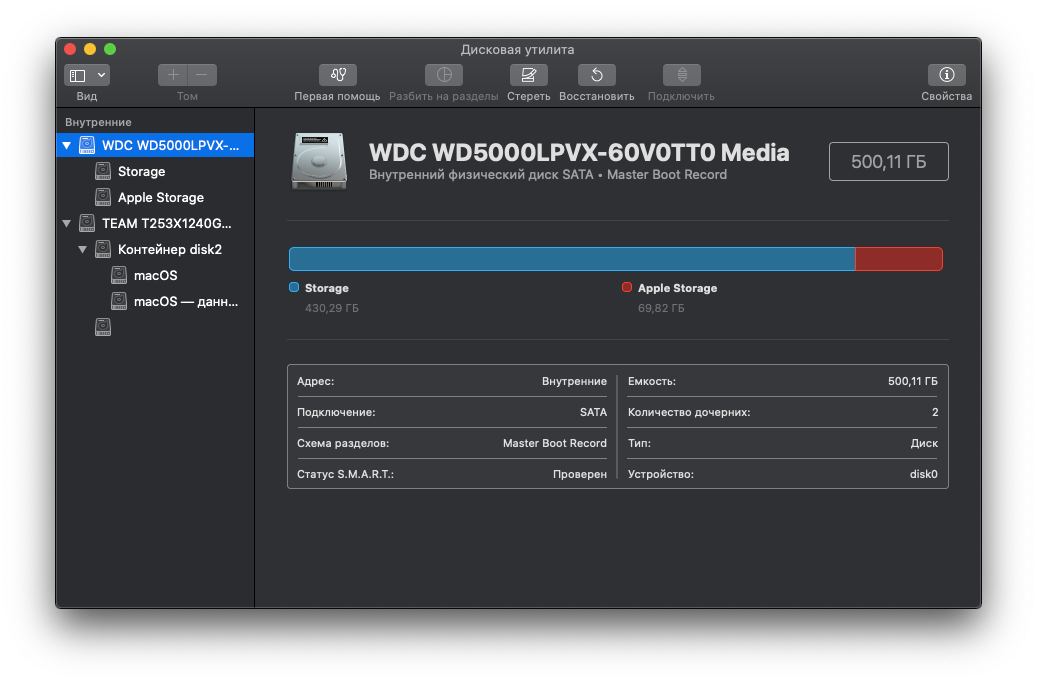
Task: Click the TEAM disk drive icon
Action: 87,224
